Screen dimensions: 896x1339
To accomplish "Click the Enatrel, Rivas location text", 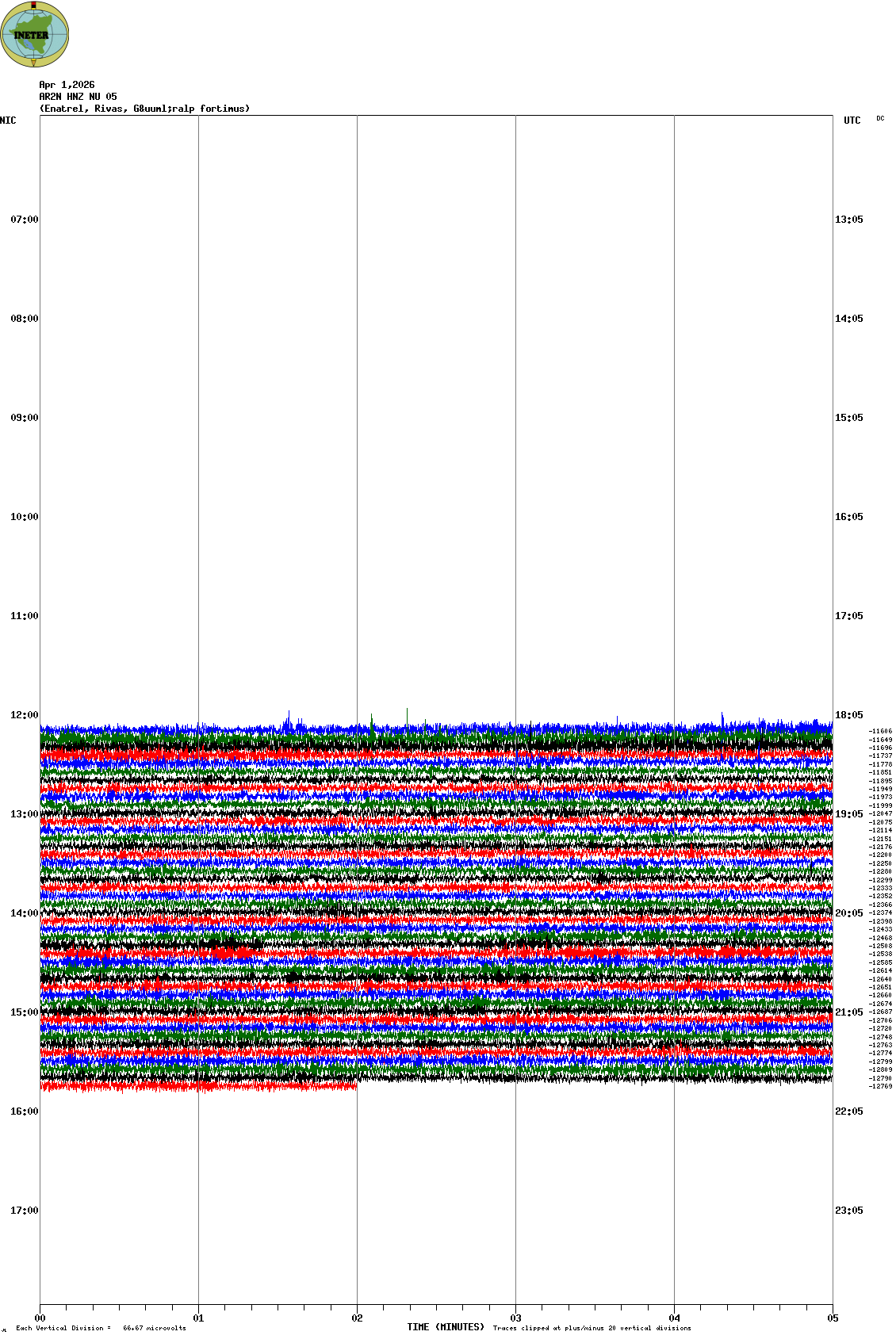I will (144, 109).
